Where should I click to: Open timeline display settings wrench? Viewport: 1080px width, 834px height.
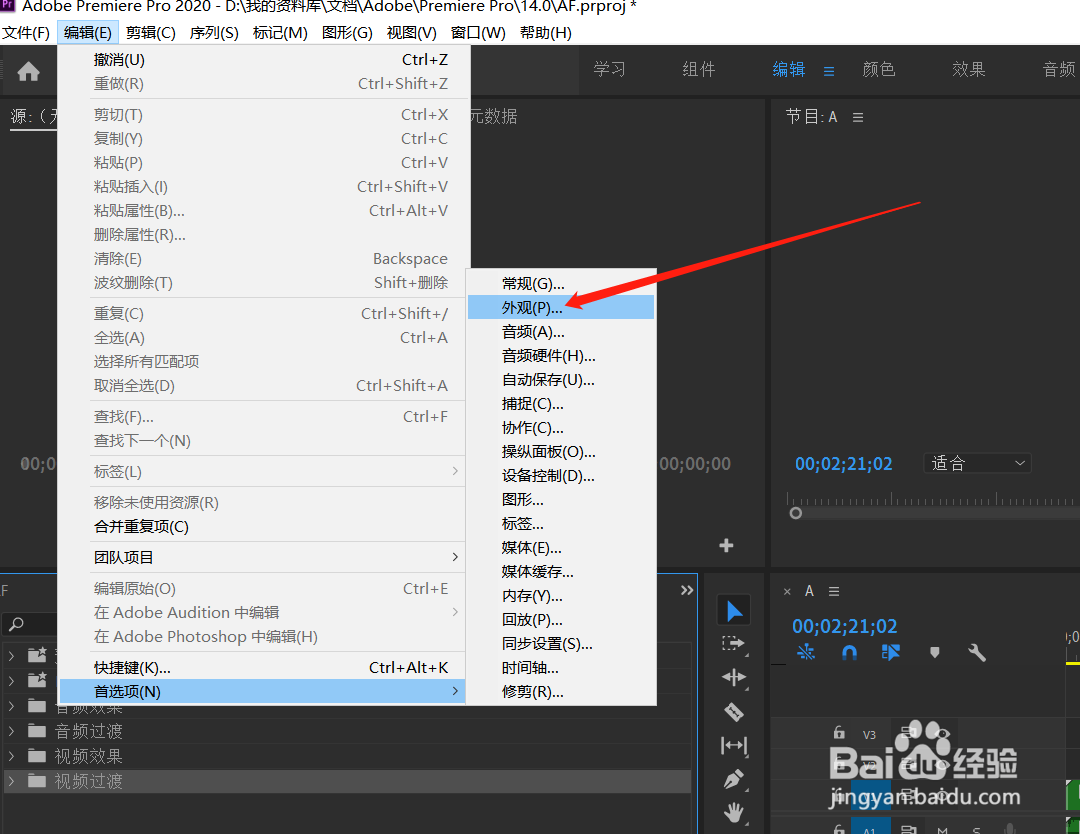pos(977,652)
